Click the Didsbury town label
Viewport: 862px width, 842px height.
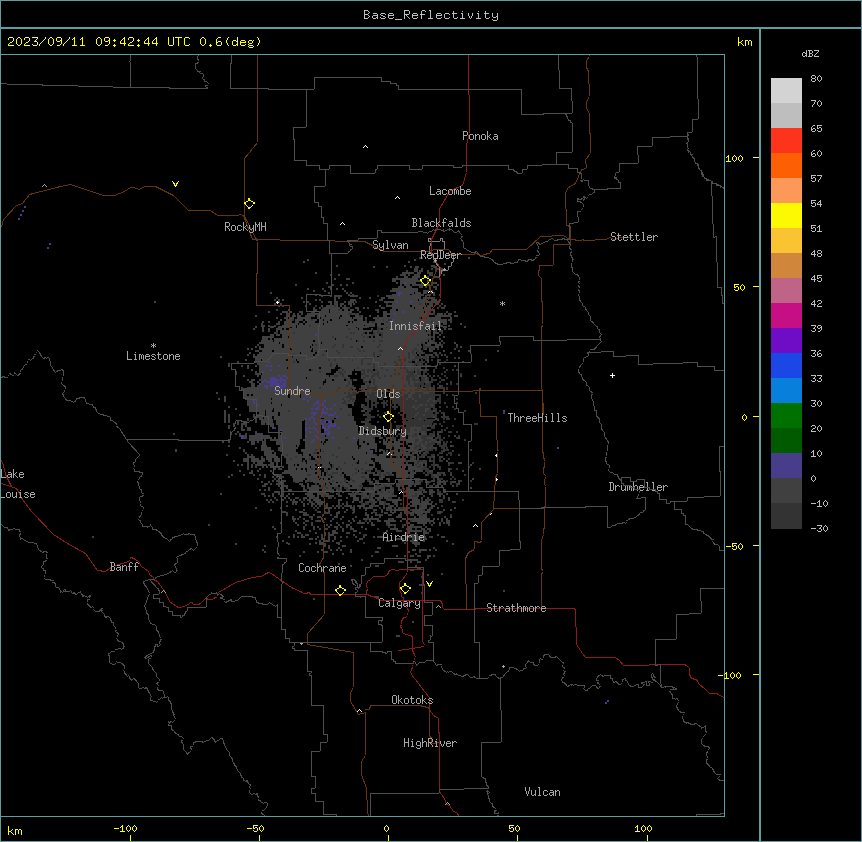click(383, 431)
